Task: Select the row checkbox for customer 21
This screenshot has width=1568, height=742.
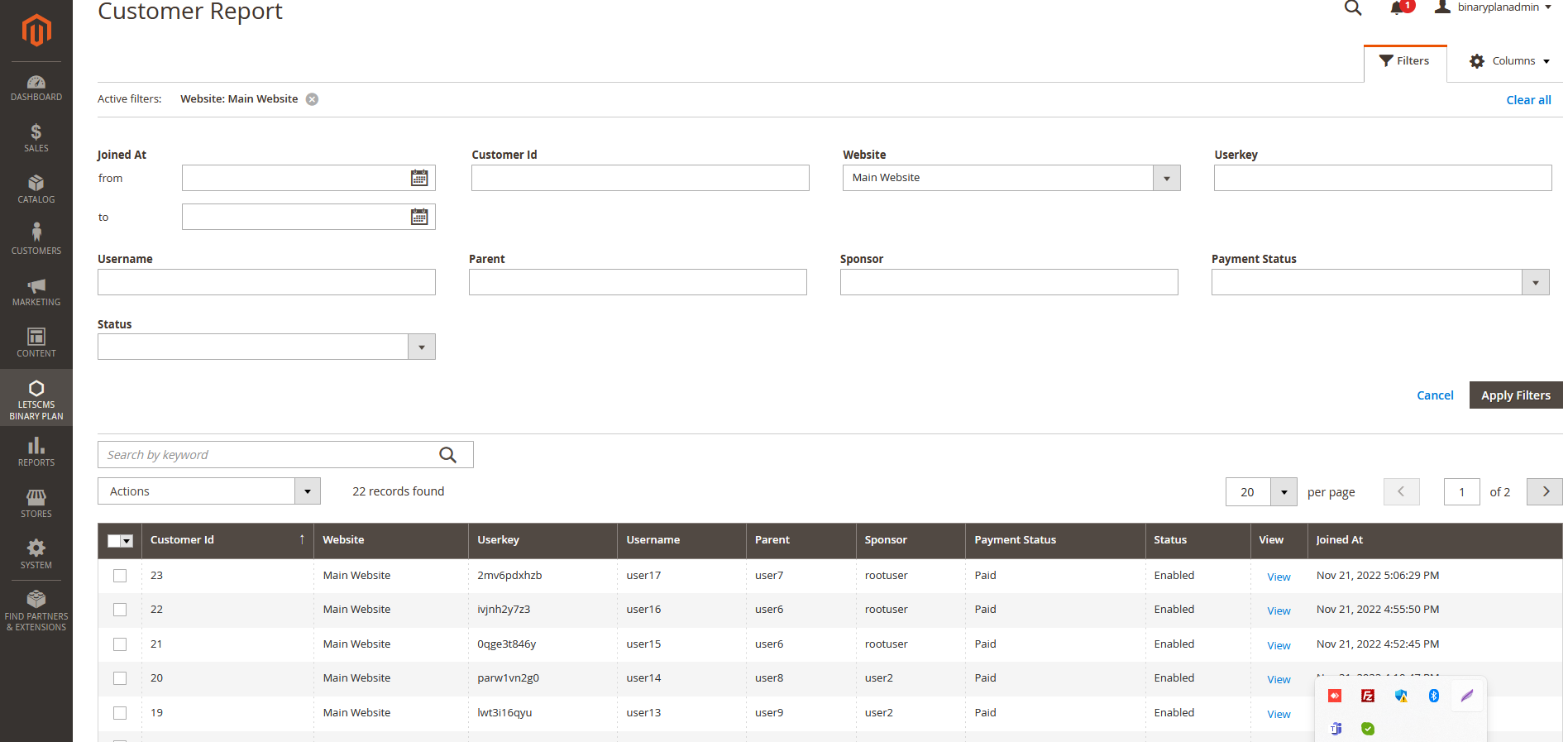Action: 120,644
